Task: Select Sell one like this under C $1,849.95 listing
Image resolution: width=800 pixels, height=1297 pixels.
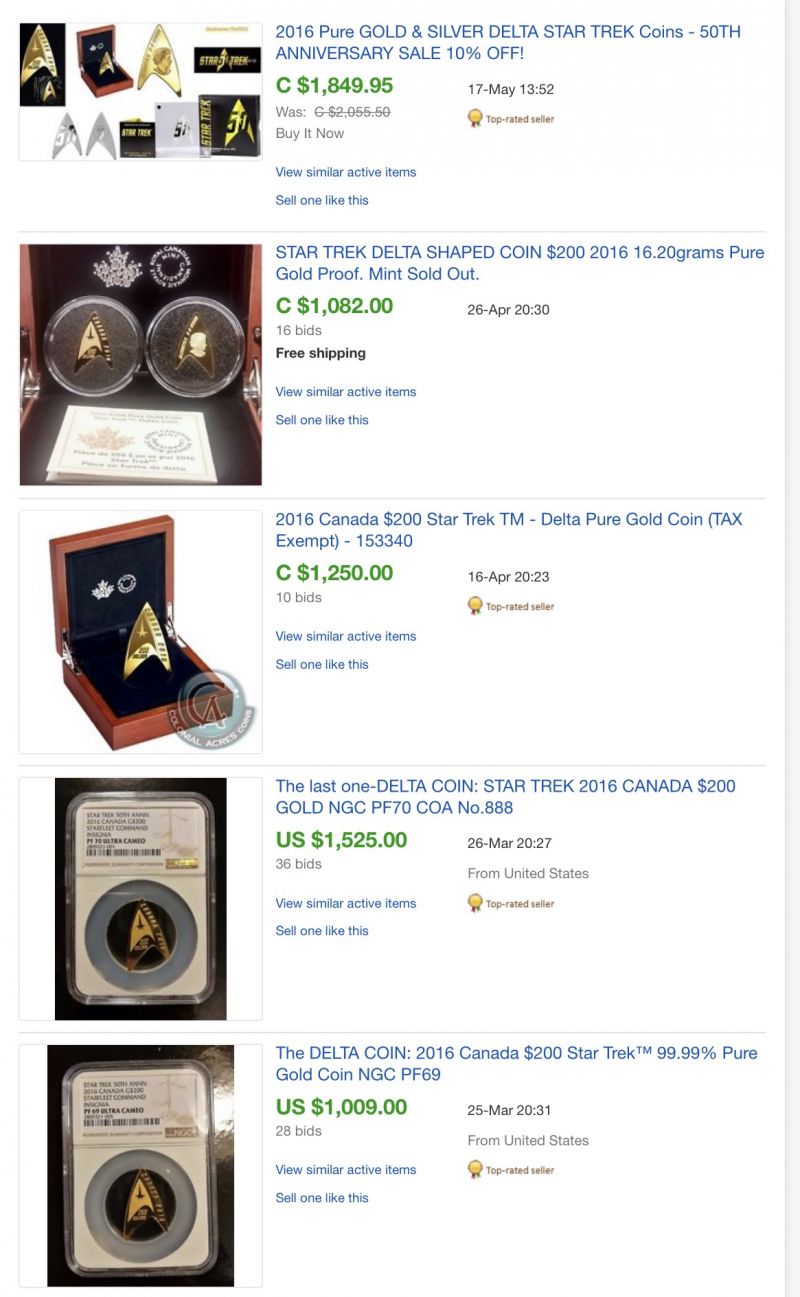Action: point(322,200)
